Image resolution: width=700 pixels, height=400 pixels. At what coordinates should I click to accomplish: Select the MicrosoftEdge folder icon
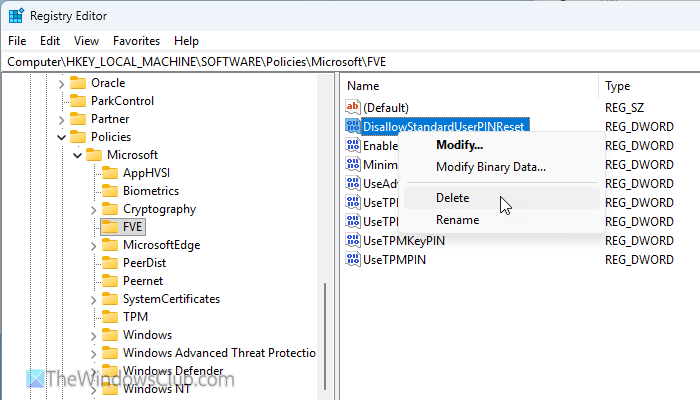coord(110,245)
